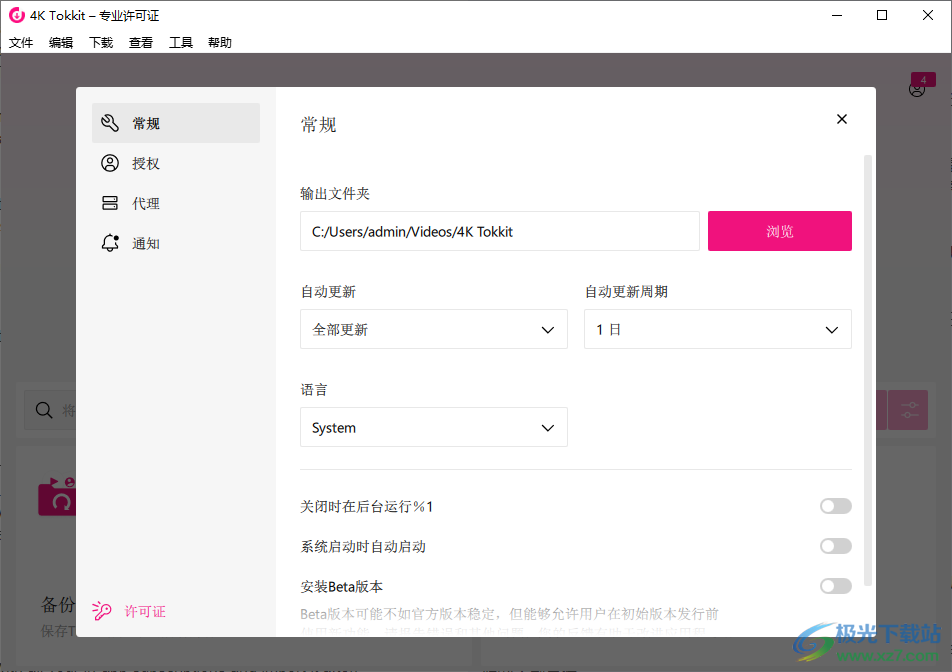
Task: Maximize the 4K Tokkit window
Action: pos(882,15)
